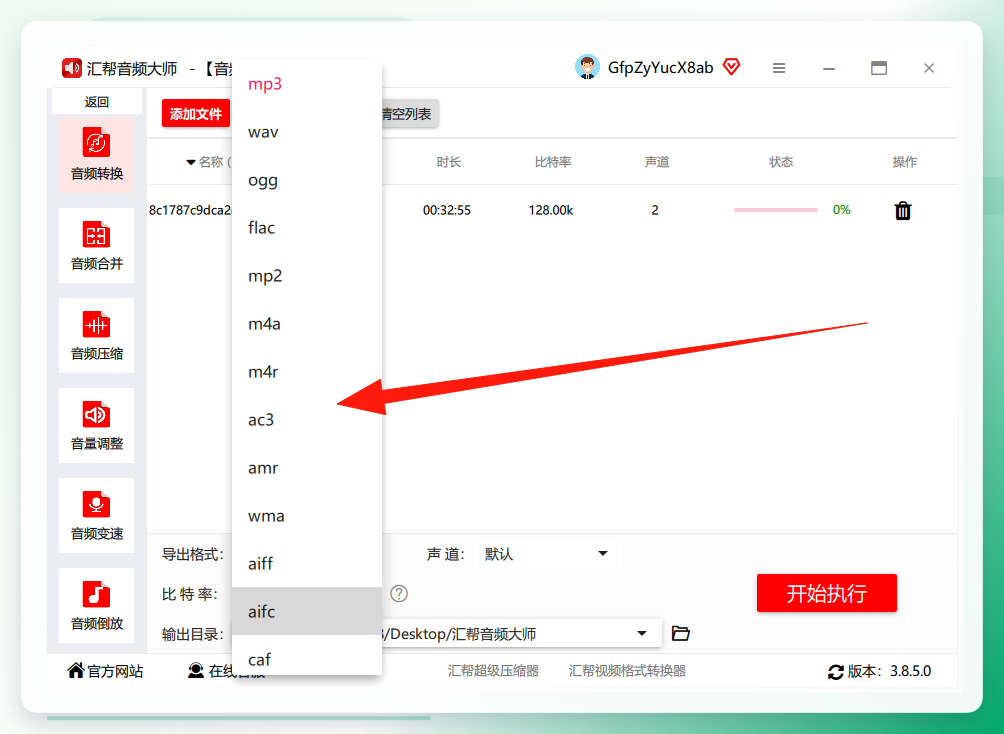Viewport: 1004px width, 734px height.
Task: Open the 音频压缩 audio compression tool
Action: click(x=96, y=335)
